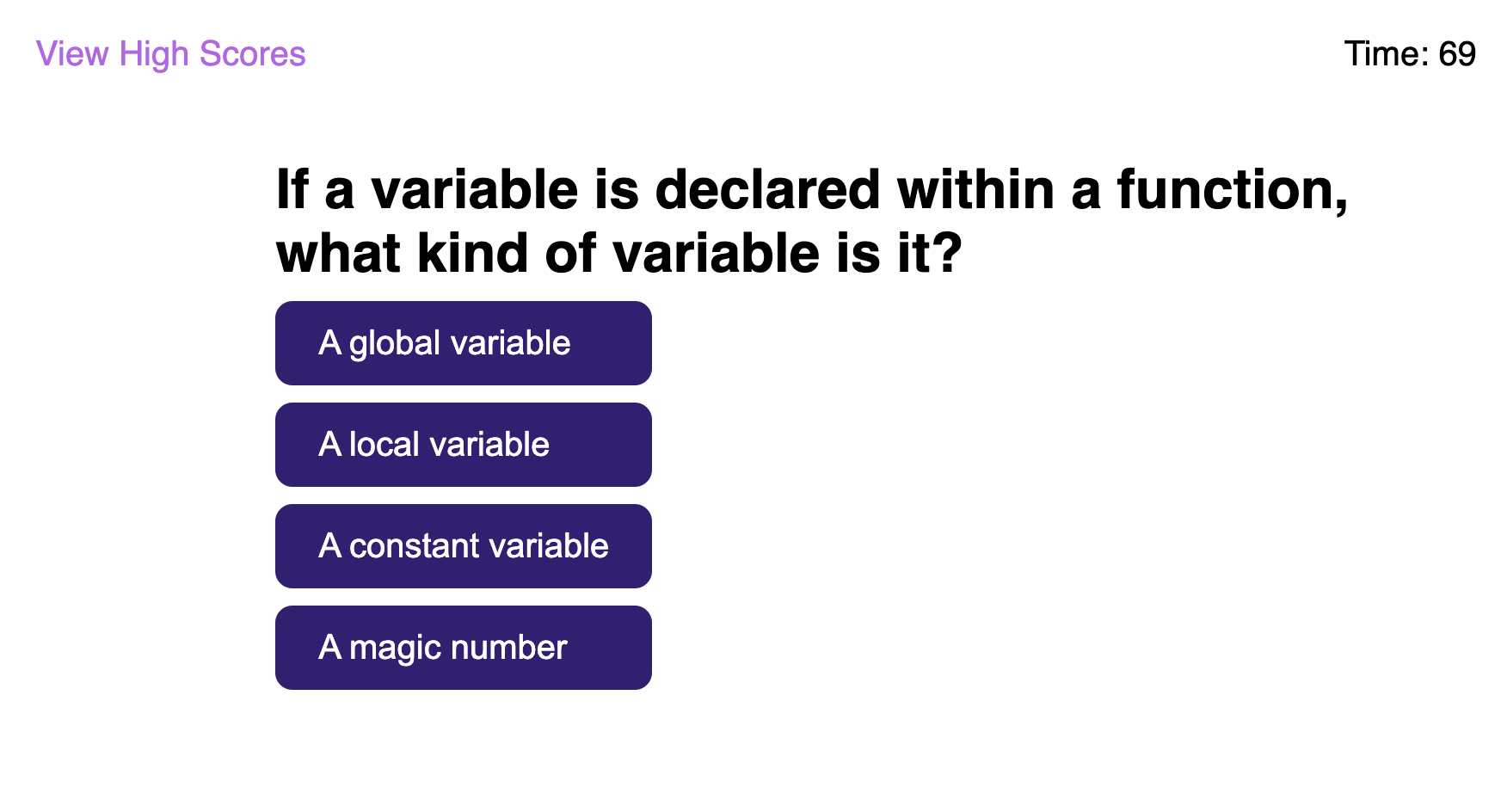This screenshot has height=812, width=1507.
Task: Submit 'magic number' as your answer
Action: 463,648
